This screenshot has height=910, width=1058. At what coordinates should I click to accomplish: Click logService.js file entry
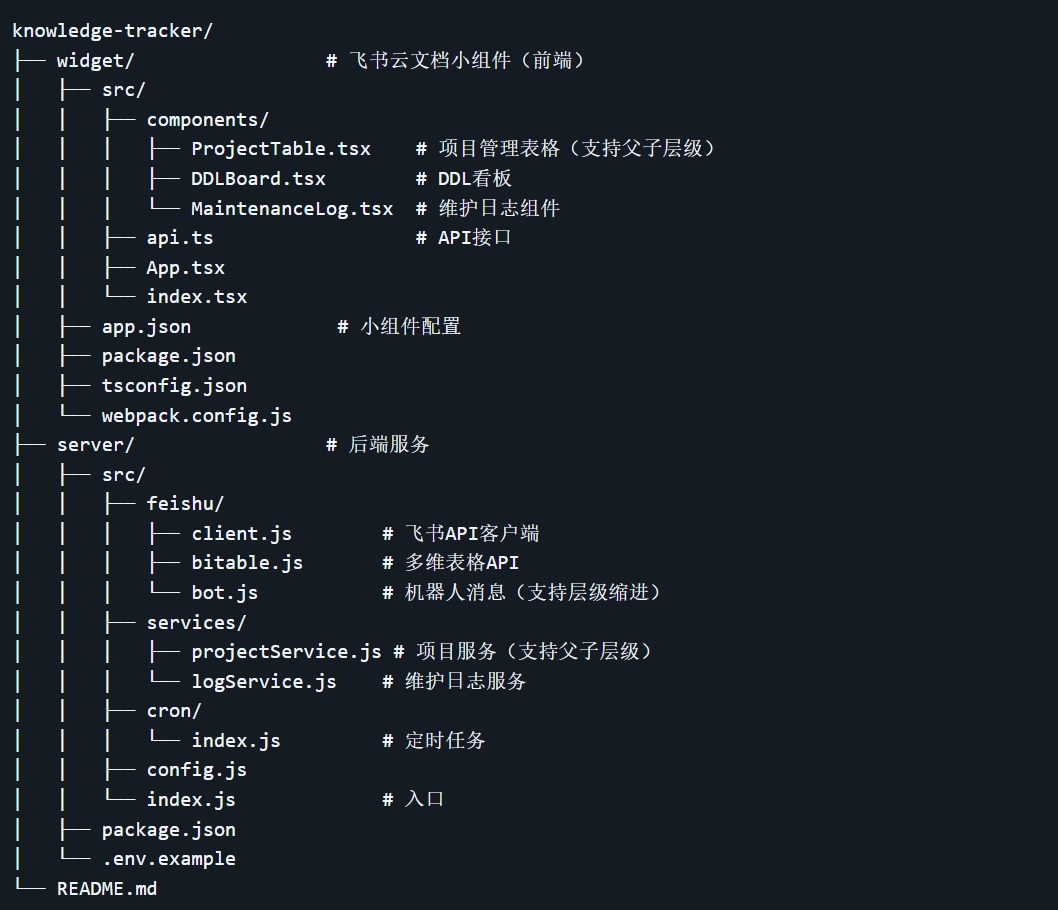pos(264,681)
